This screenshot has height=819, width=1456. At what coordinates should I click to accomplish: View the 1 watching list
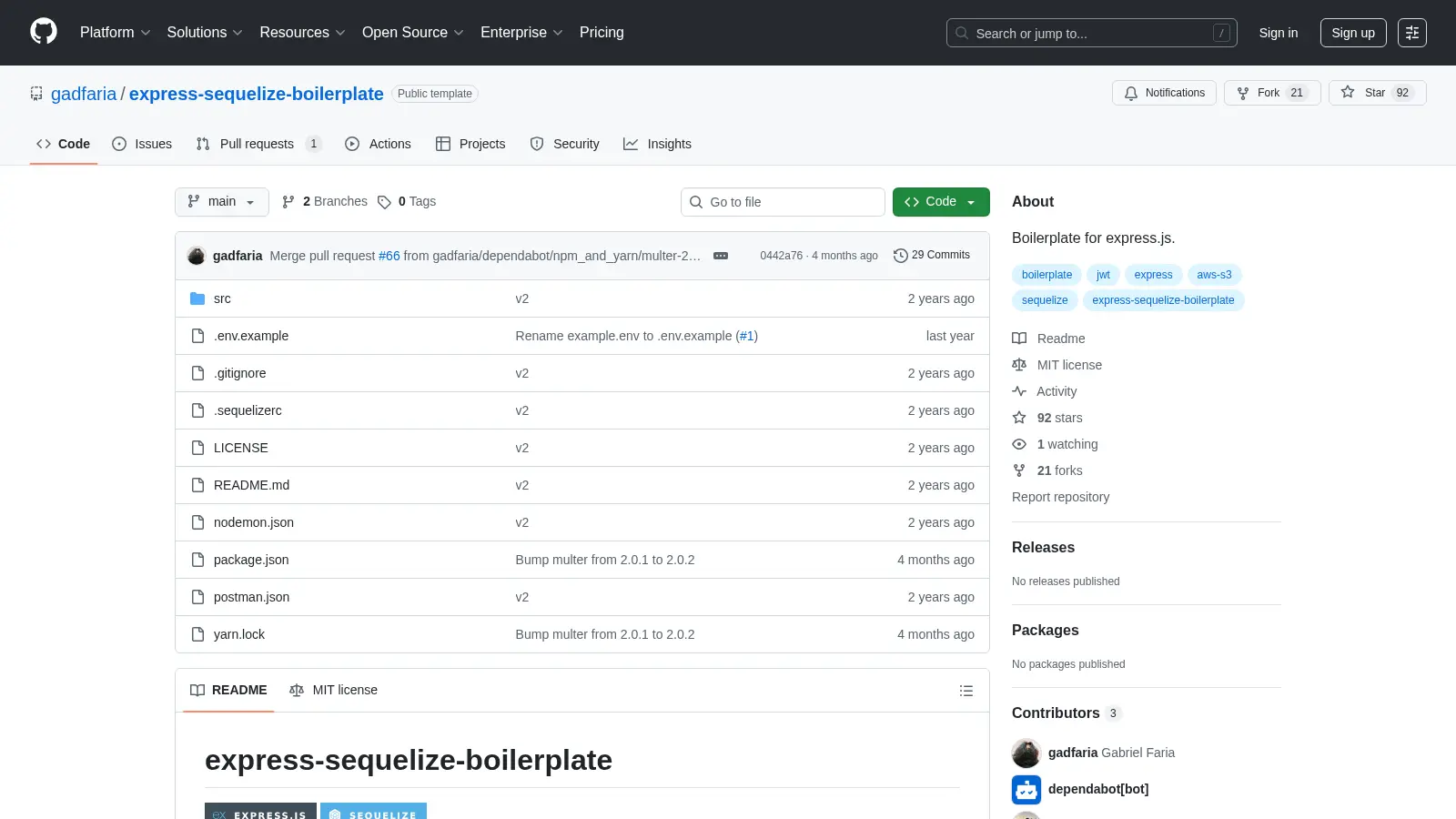[x=1055, y=444]
